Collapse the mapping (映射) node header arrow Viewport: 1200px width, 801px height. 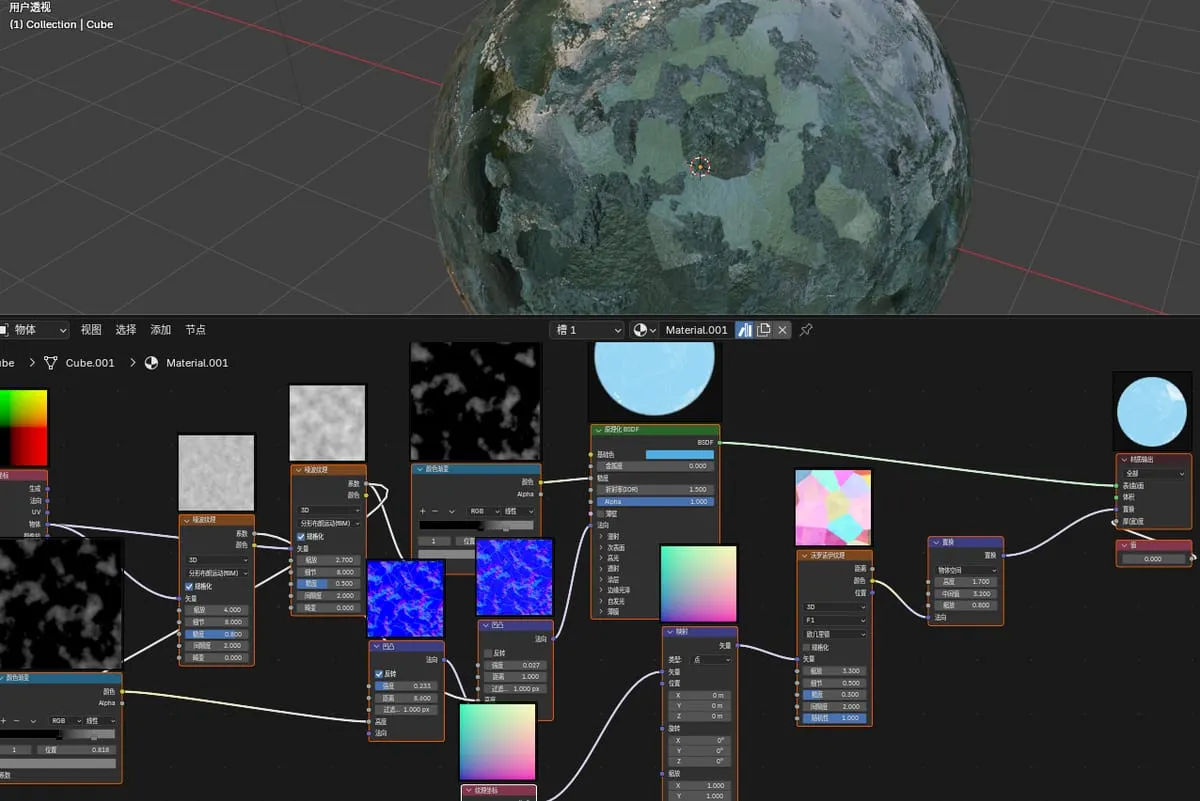pos(668,631)
